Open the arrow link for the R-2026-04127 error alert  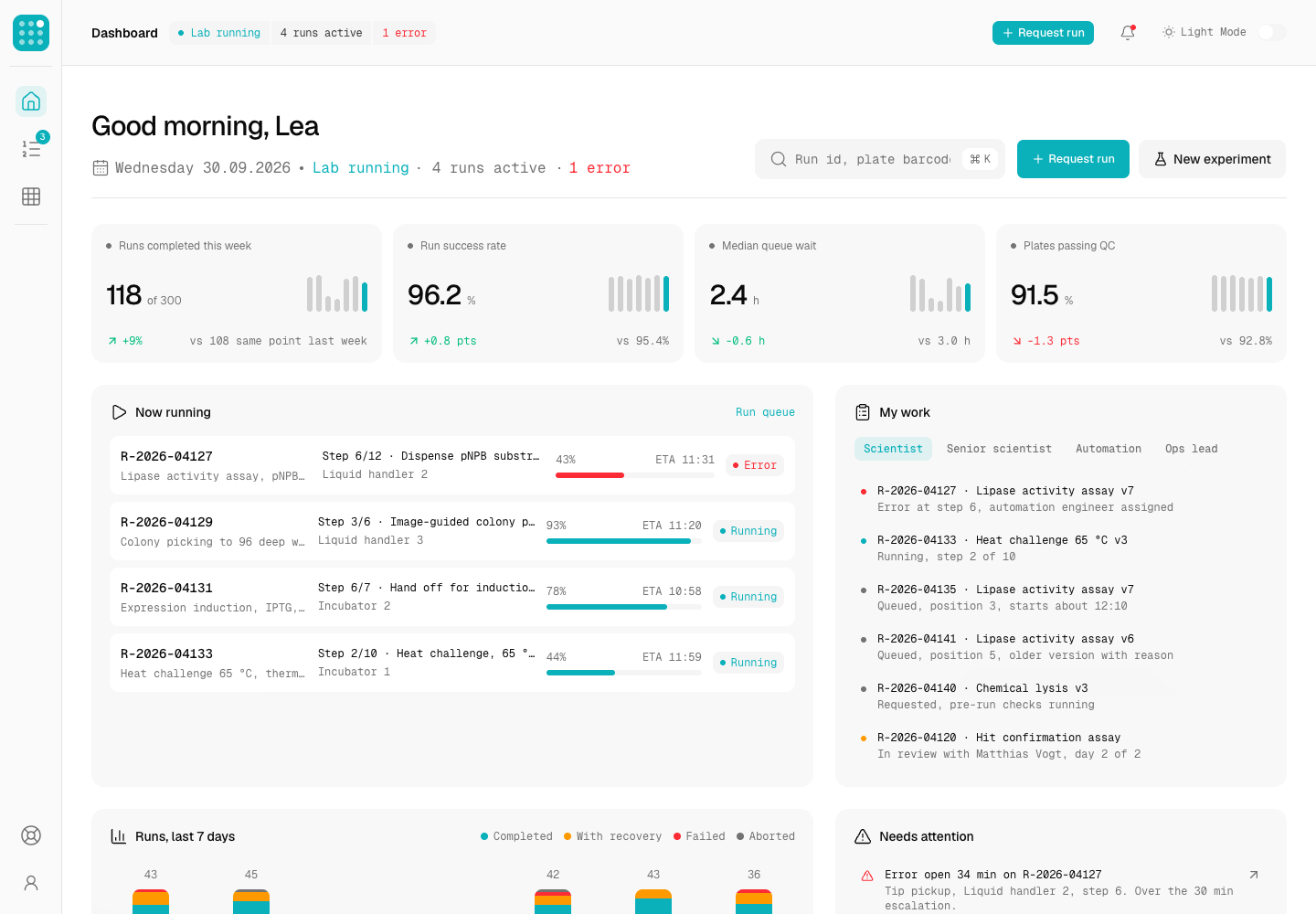click(x=1254, y=875)
